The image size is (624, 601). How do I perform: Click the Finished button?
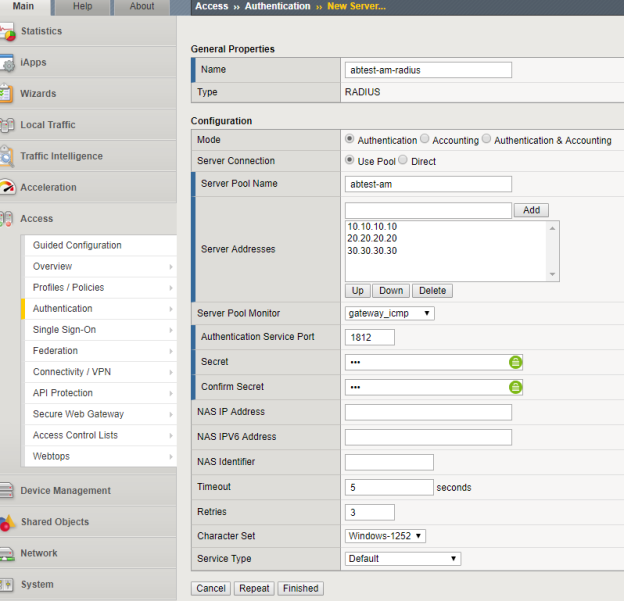[300, 588]
